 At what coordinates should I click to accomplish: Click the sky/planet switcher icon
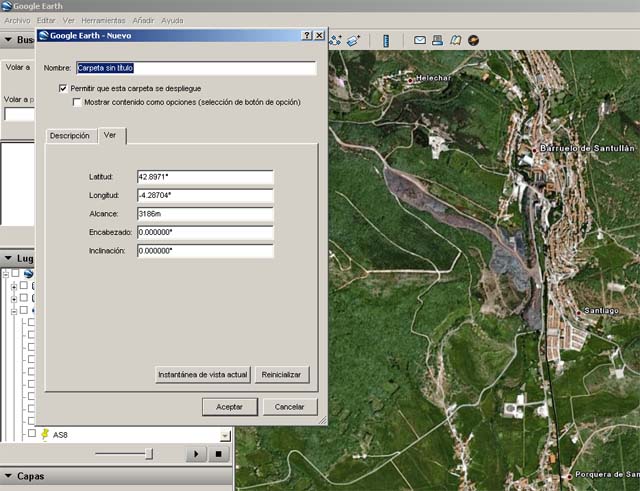(473, 40)
